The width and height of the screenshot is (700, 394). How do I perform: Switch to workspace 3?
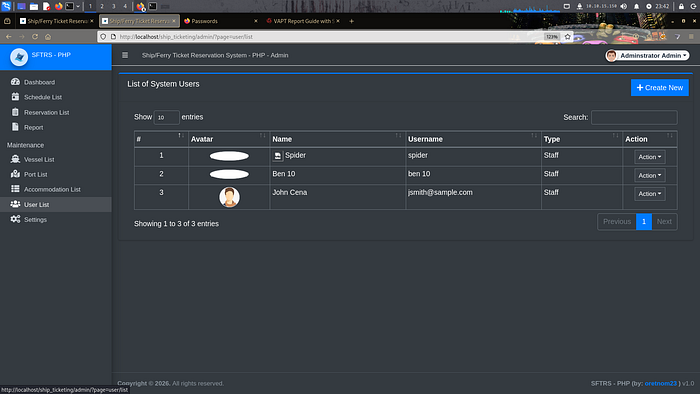click(x=113, y=6)
